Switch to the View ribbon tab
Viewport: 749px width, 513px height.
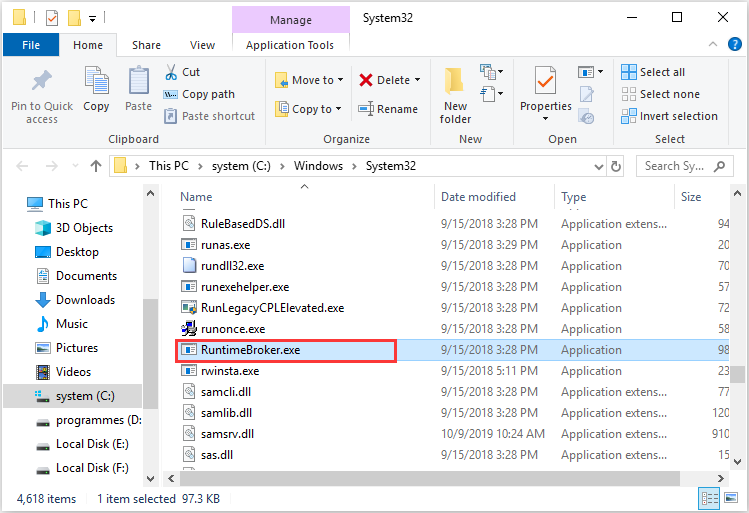[202, 45]
